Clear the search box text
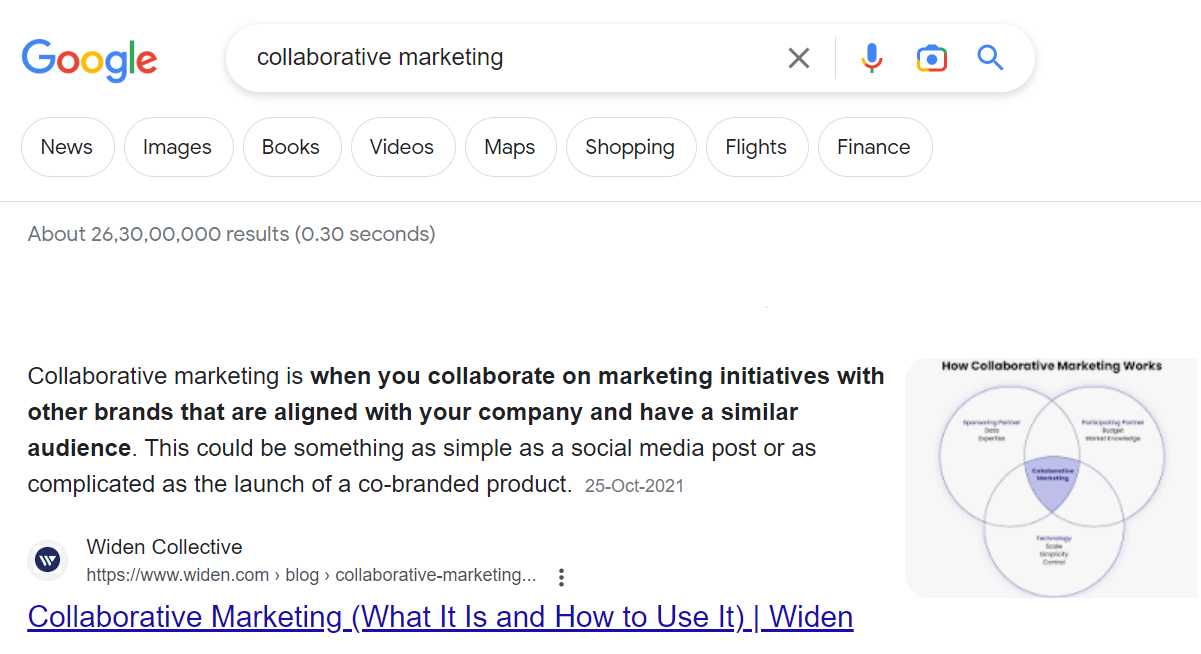The image size is (1201, 654). (x=798, y=58)
